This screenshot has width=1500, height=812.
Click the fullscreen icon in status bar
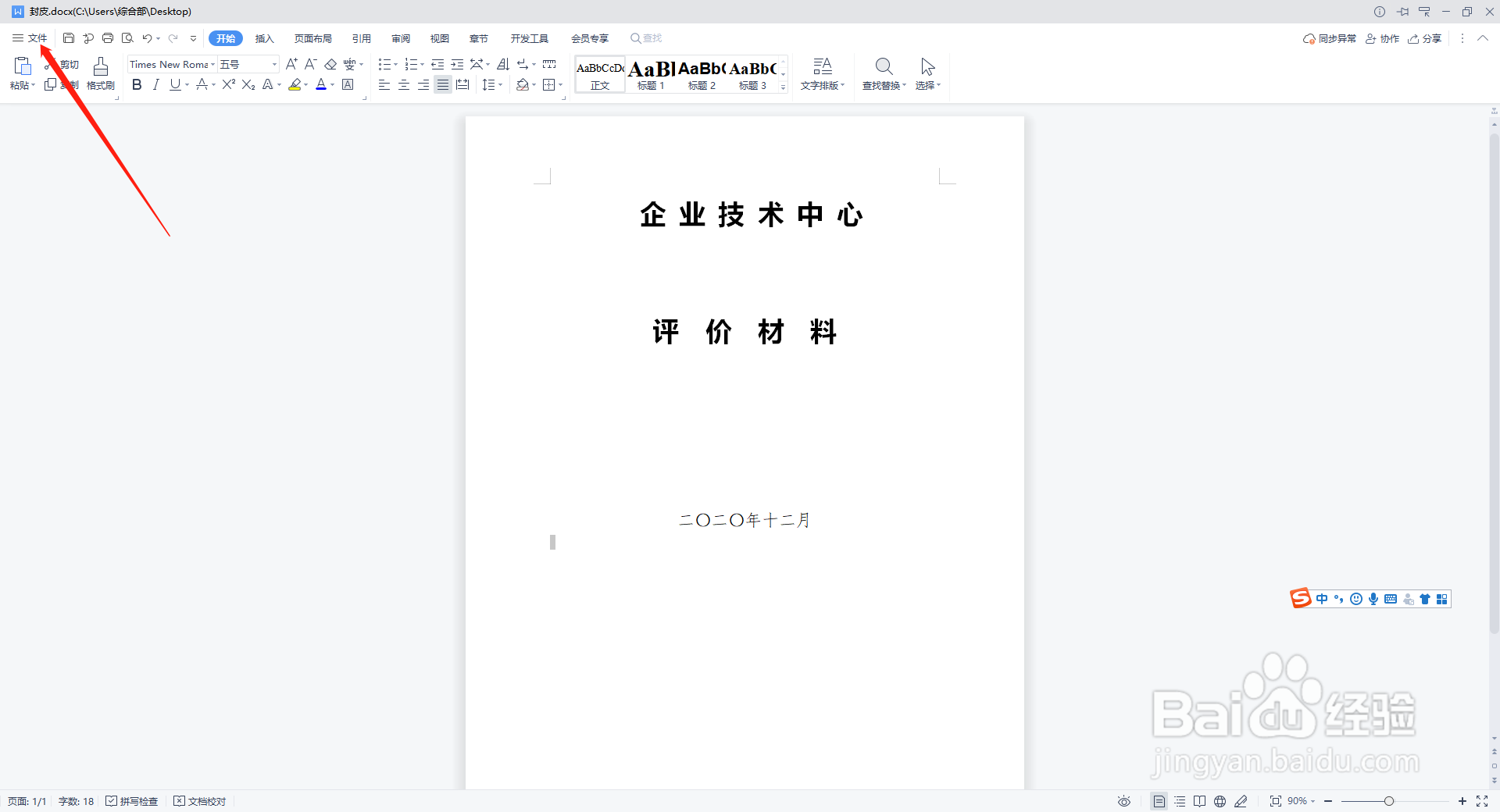point(1482,801)
